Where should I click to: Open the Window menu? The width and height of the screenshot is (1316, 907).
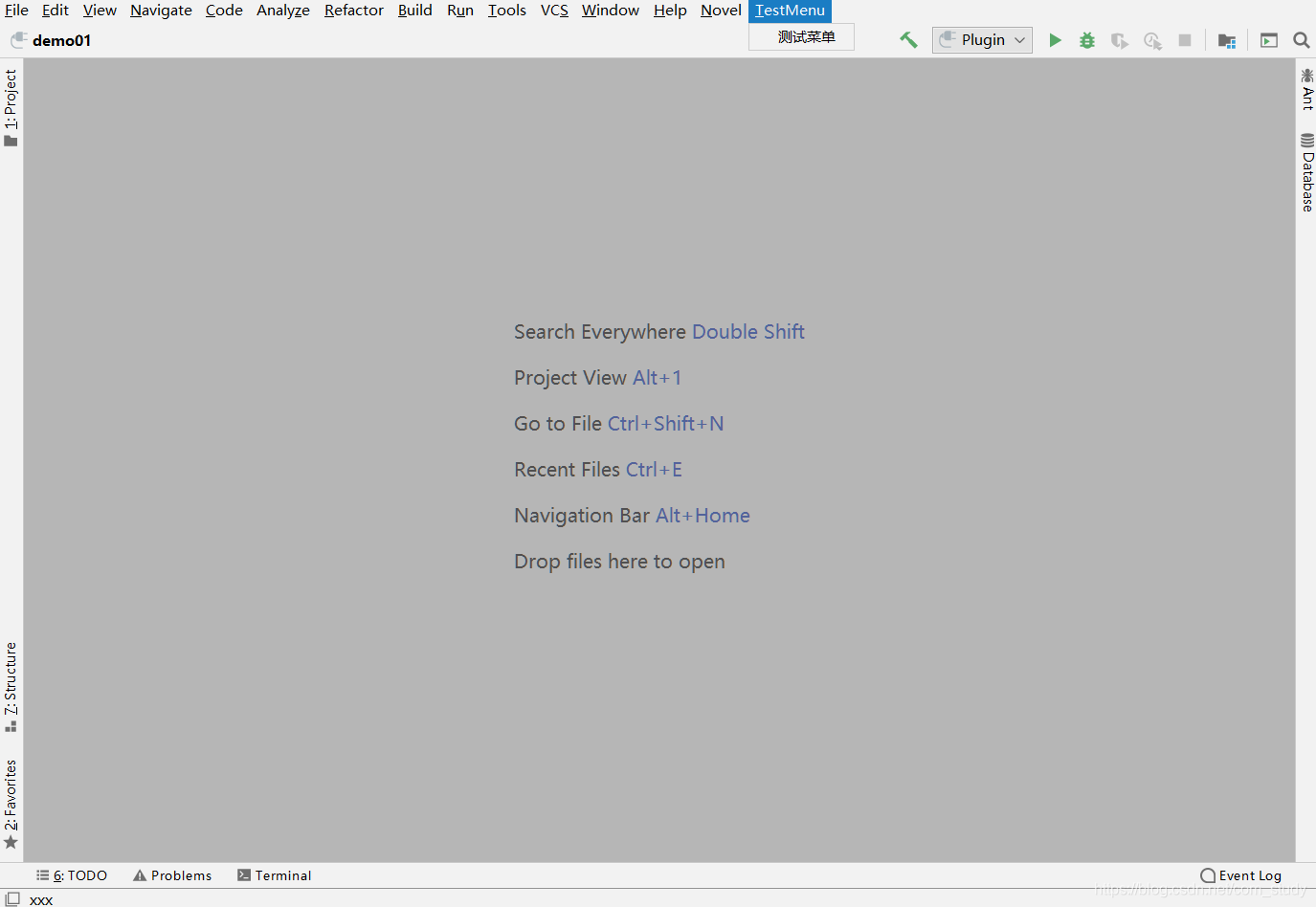coord(611,11)
